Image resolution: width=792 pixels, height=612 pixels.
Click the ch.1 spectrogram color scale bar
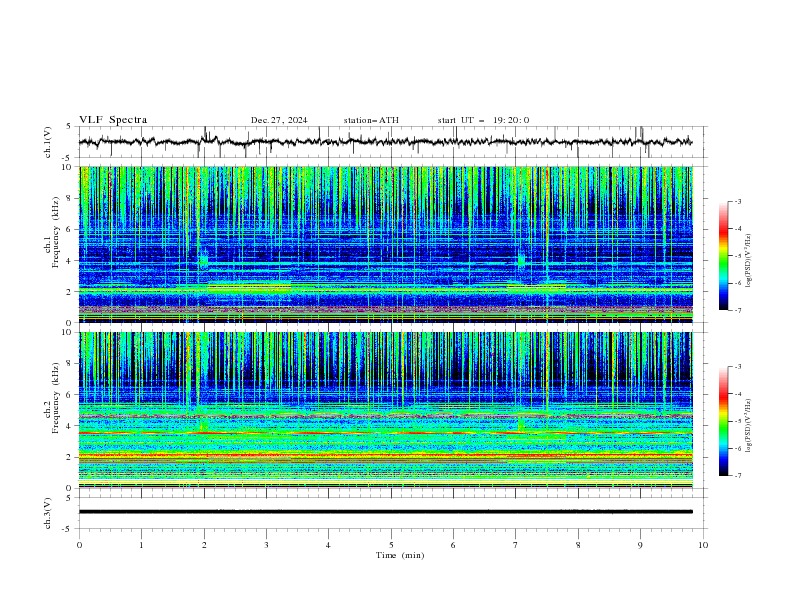(x=724, y=256)
